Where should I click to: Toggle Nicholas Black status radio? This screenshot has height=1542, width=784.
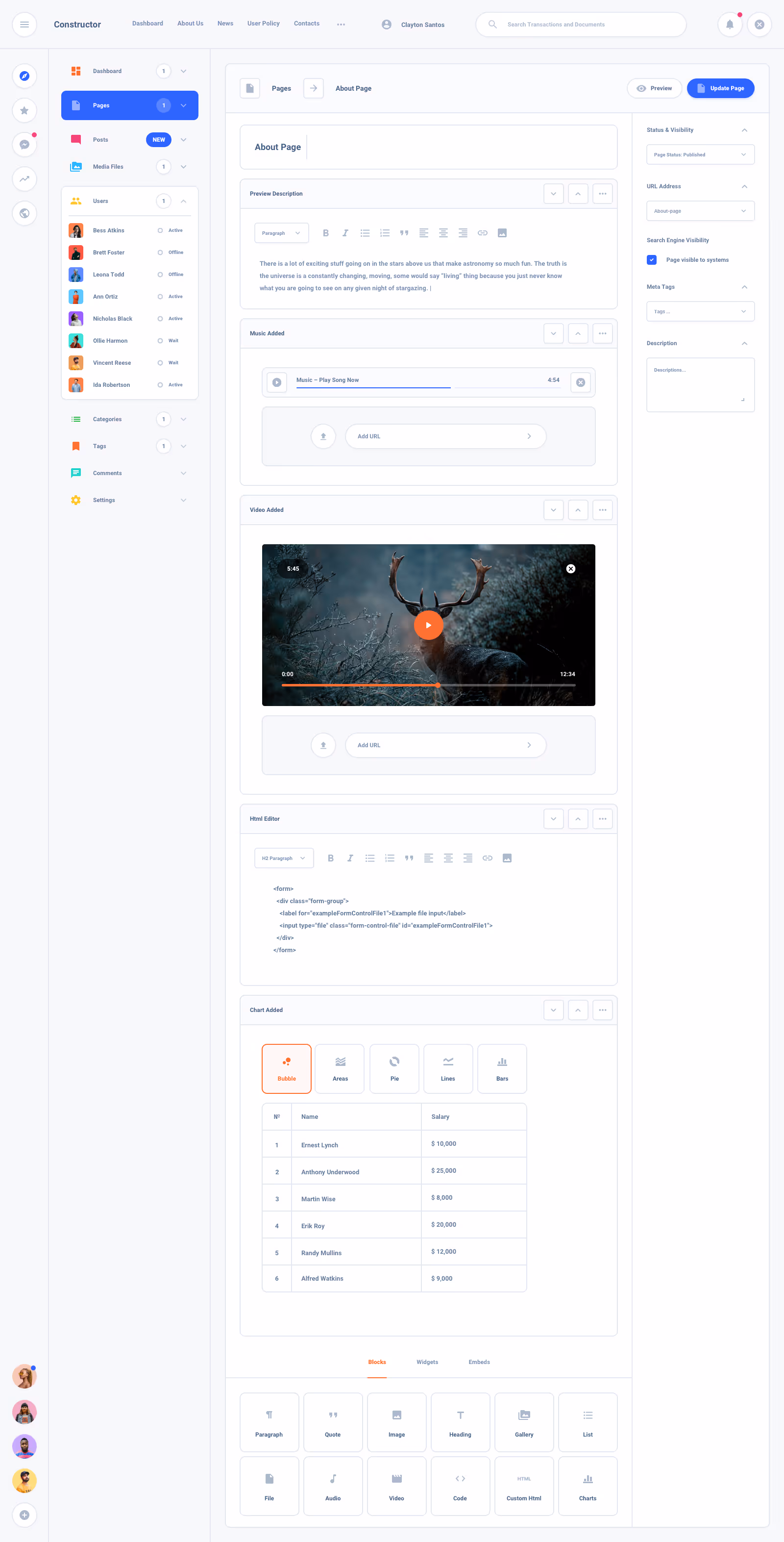coord(160,319)
